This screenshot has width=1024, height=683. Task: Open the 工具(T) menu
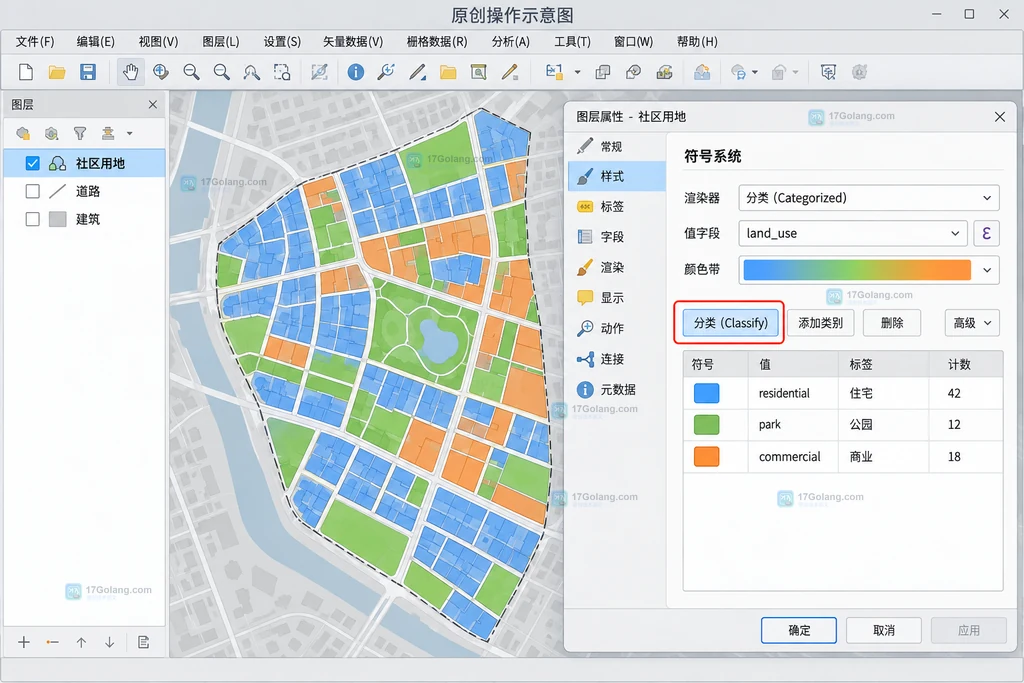pyautogui.click(x=573, y=42)
